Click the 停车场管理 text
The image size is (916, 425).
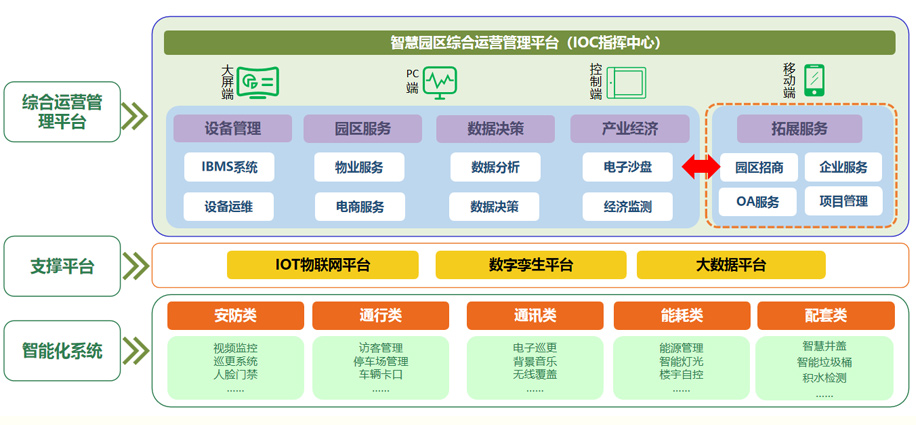click(x=381, y=361)
